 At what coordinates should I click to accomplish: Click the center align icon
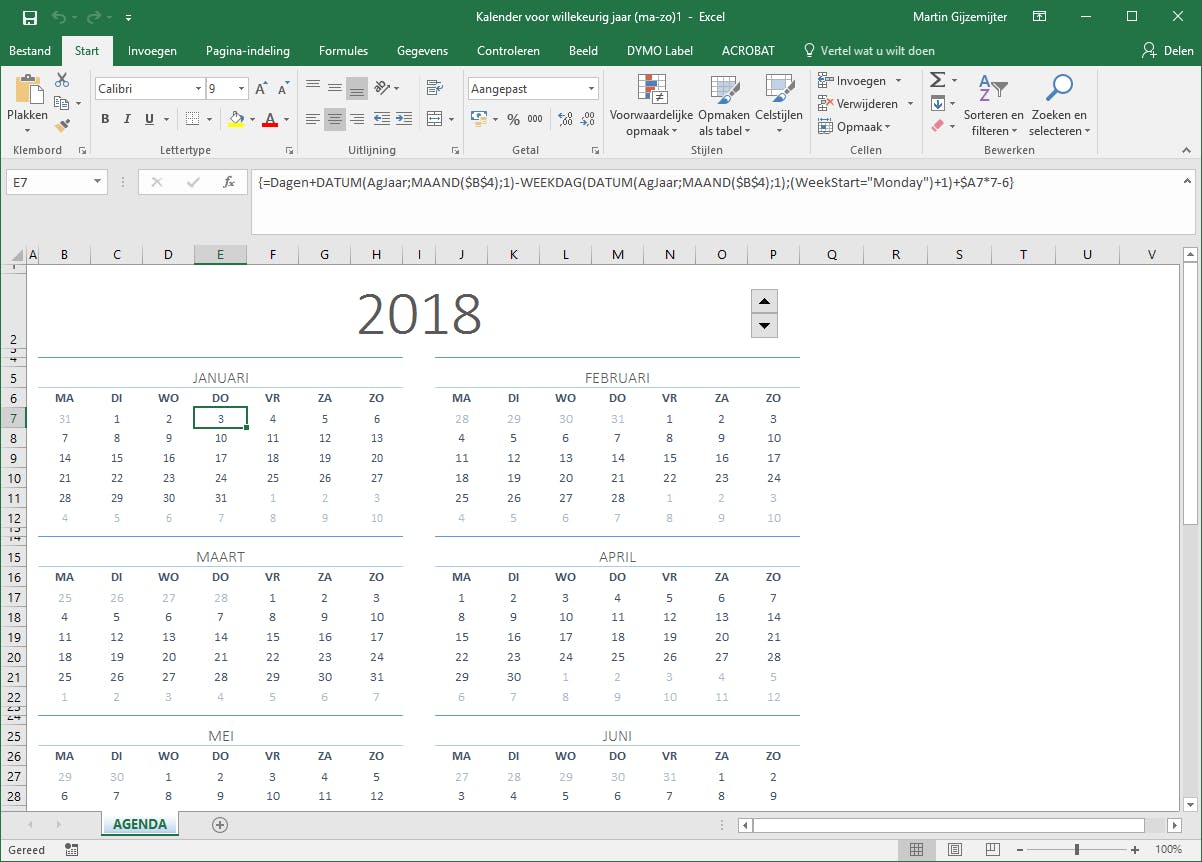(x=334, y=119)
